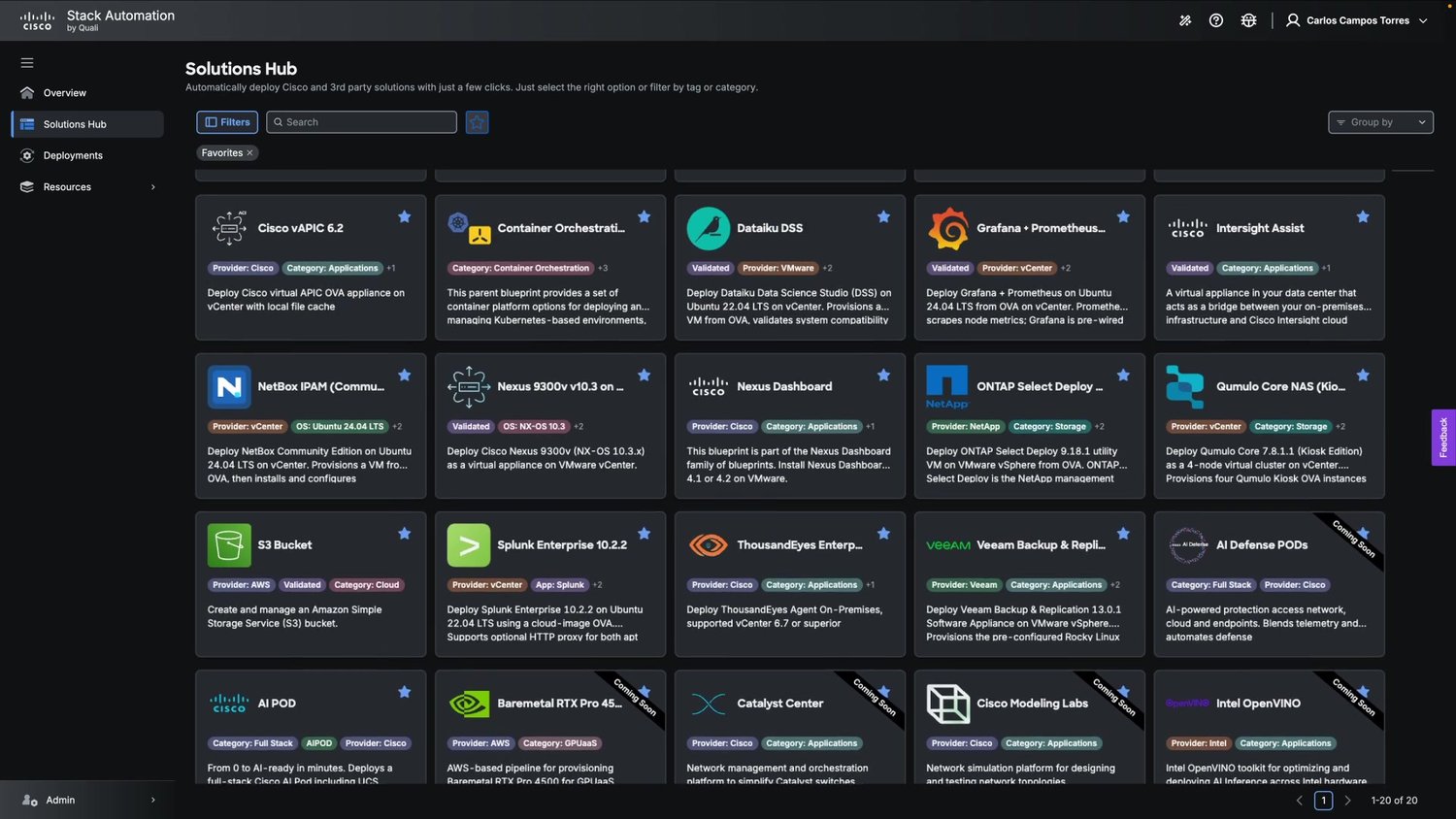This screenshot has width=1456, height=819.
Task: Click the Cisco vAPIC 6.2 icon
Action: [229, 228]
